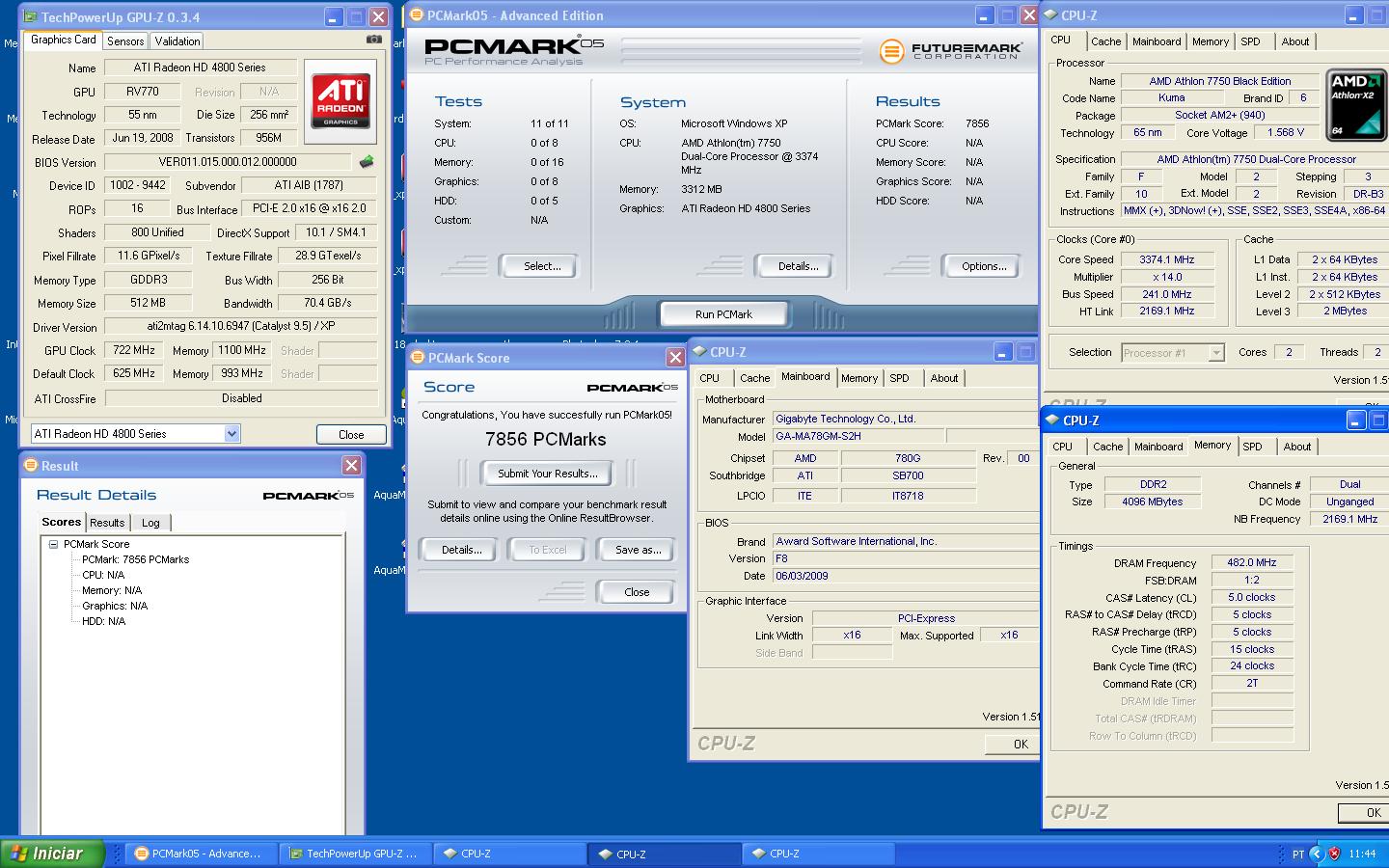Open the Memory tab in the CPU-Z processor window

tap(1210, 41)
